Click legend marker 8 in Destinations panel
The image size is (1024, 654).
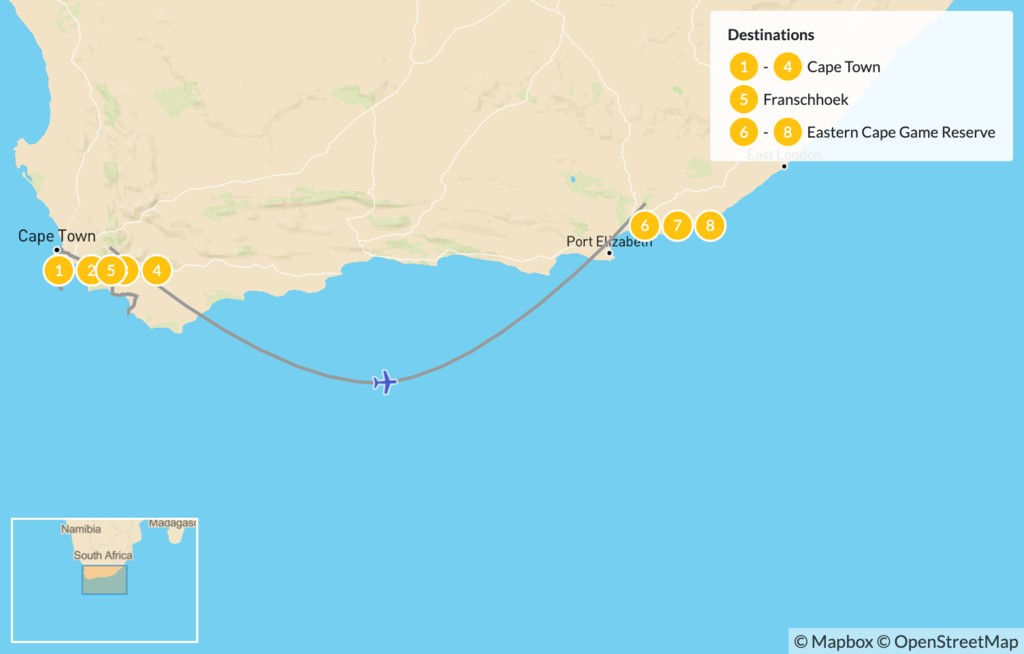tap(787, 132)
